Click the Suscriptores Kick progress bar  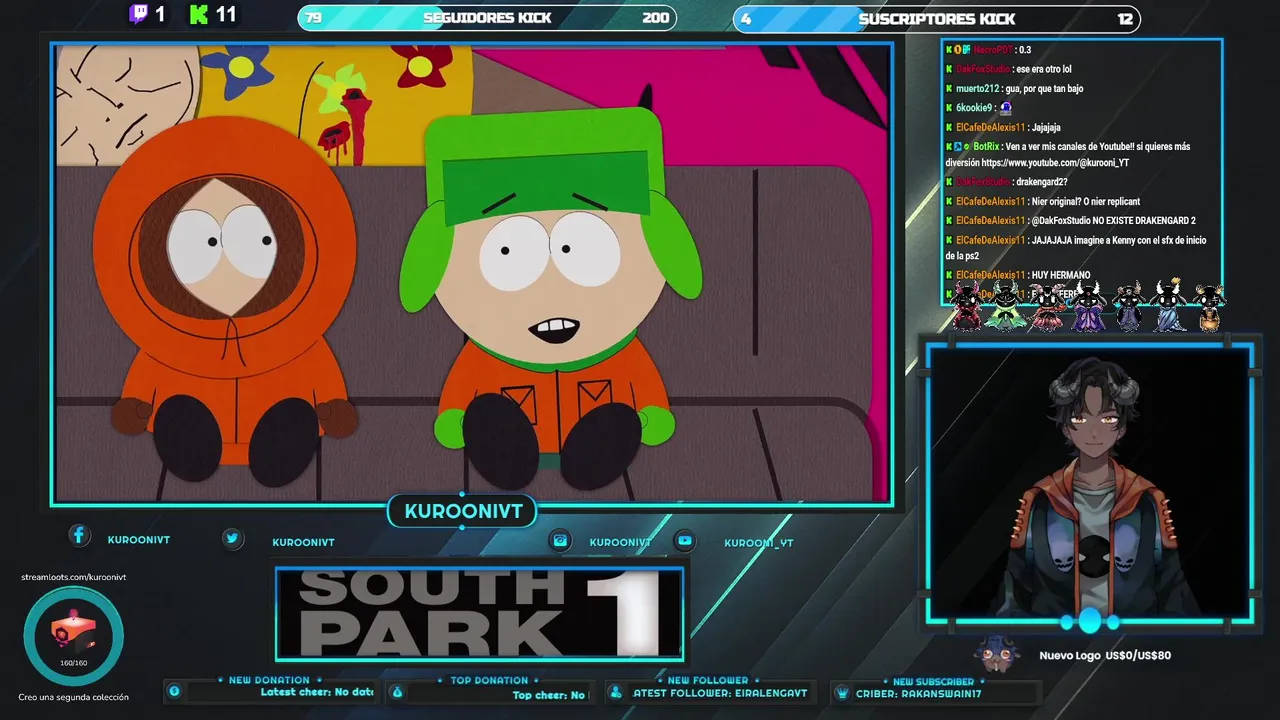[x=937, y=18]
